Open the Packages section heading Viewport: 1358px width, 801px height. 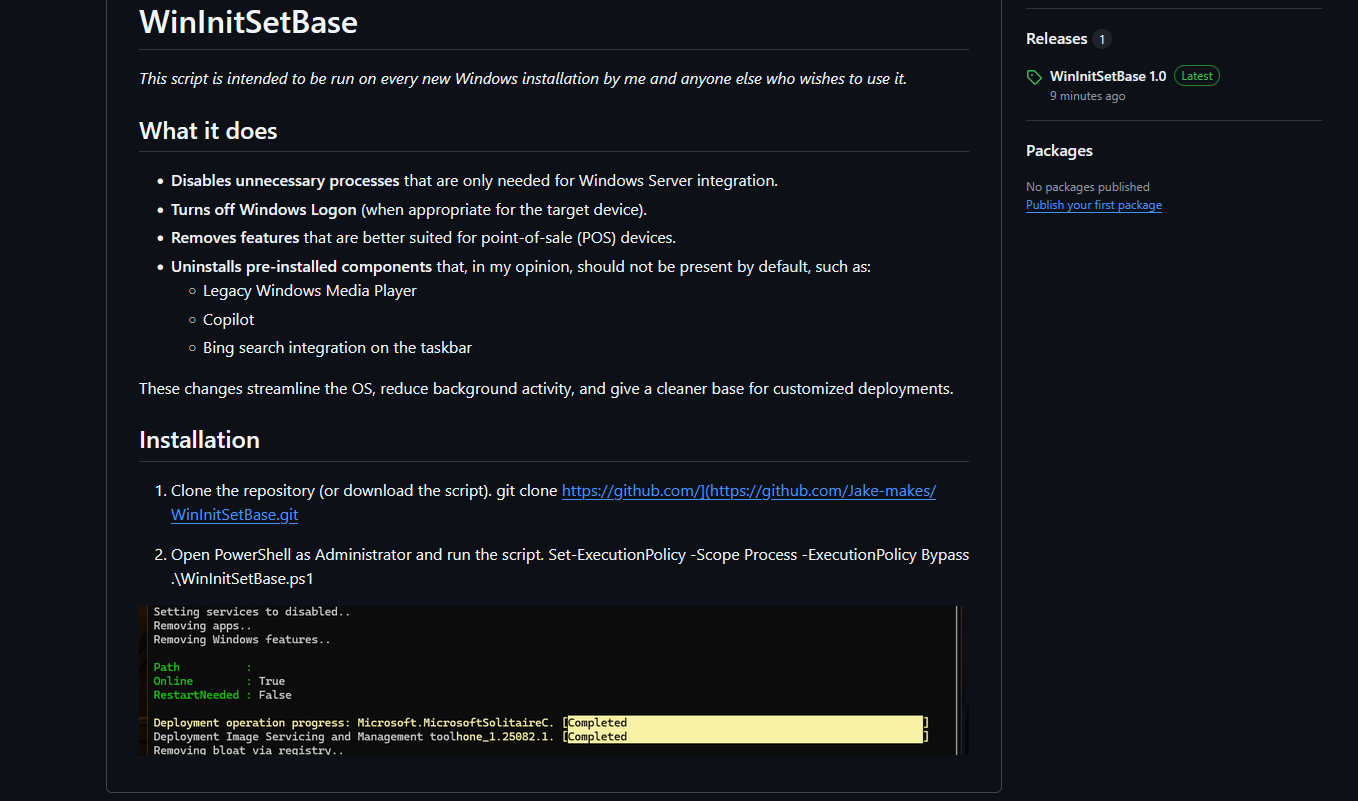(x=1059, y=151)
